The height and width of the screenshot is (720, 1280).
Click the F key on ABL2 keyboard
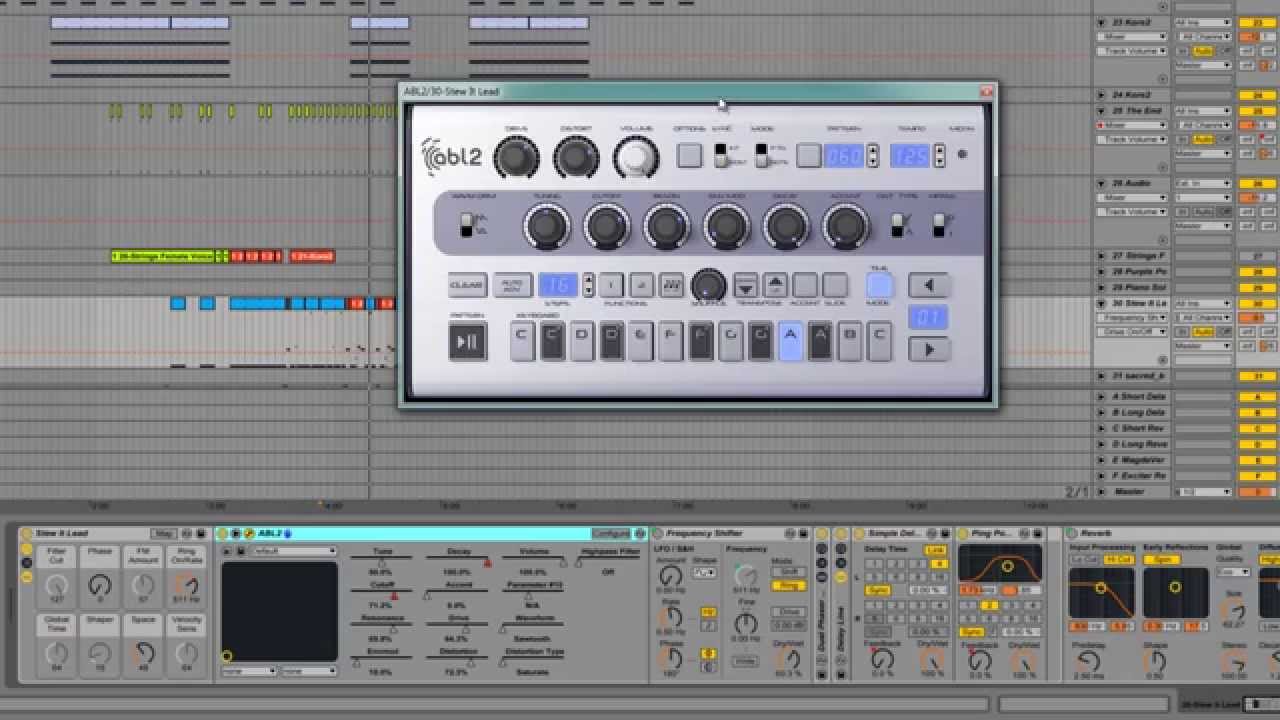pos(671,341)
